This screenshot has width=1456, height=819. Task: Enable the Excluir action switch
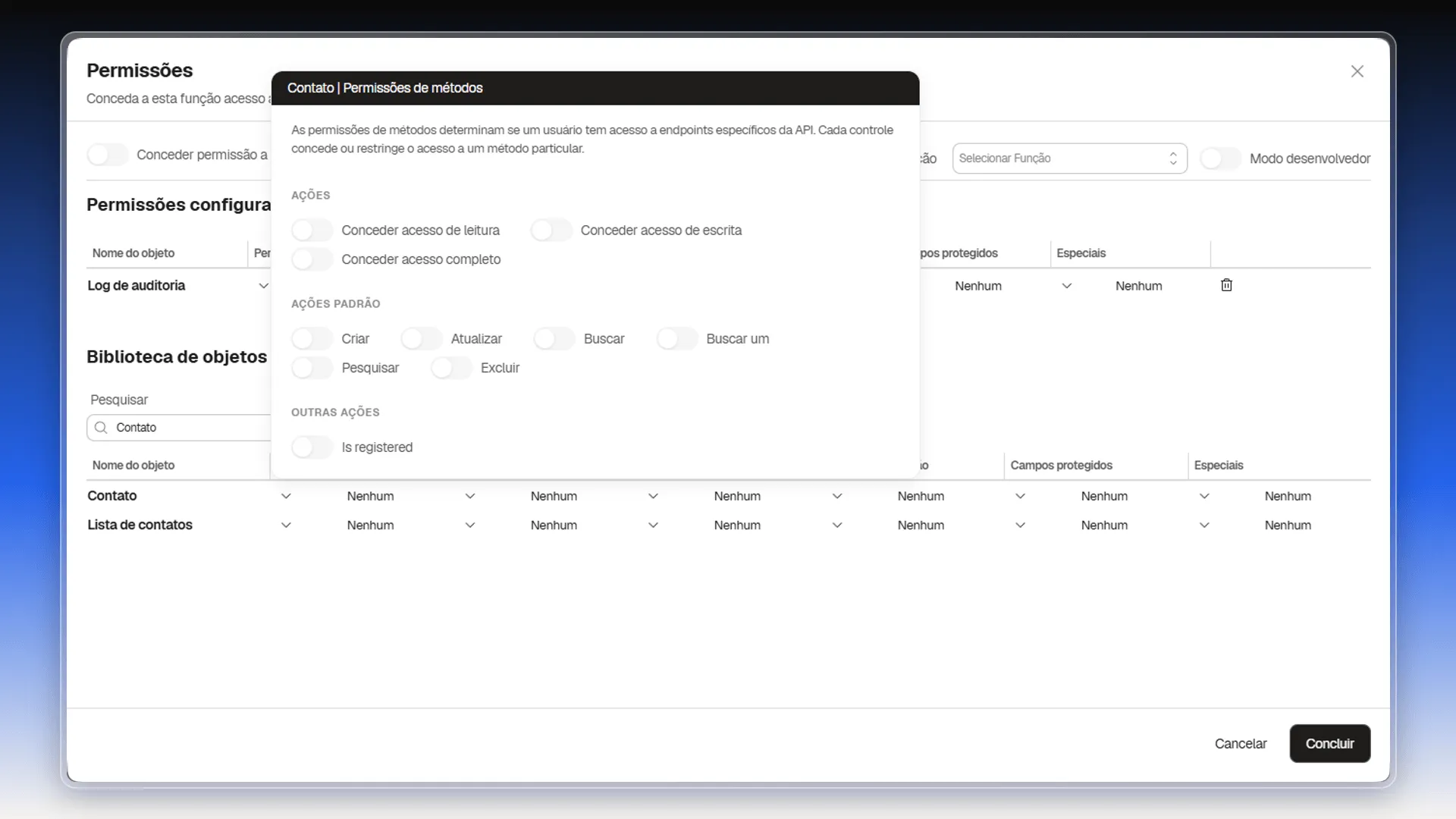tap(451, 368)
